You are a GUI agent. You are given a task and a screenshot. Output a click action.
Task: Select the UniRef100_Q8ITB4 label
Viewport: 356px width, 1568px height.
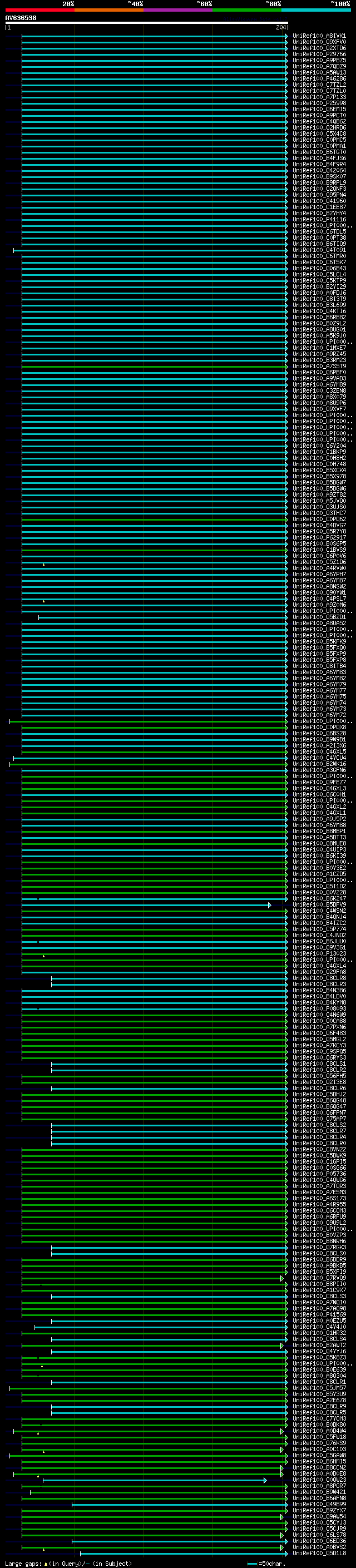pyautogui.click(x=319, y=666)
